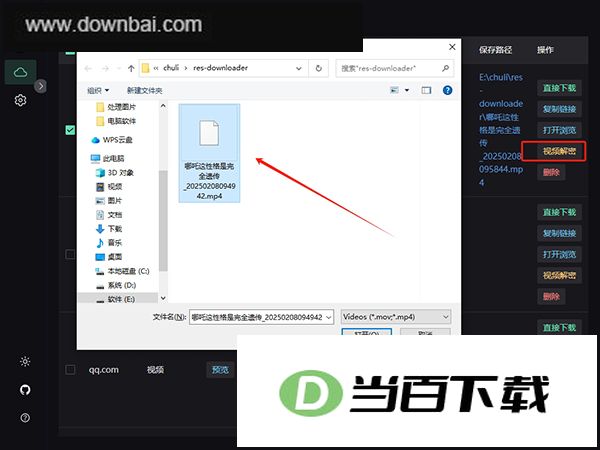The image size is (600, 450).
Task: Click navigation pane scroll down arrow
Action: 163,298
